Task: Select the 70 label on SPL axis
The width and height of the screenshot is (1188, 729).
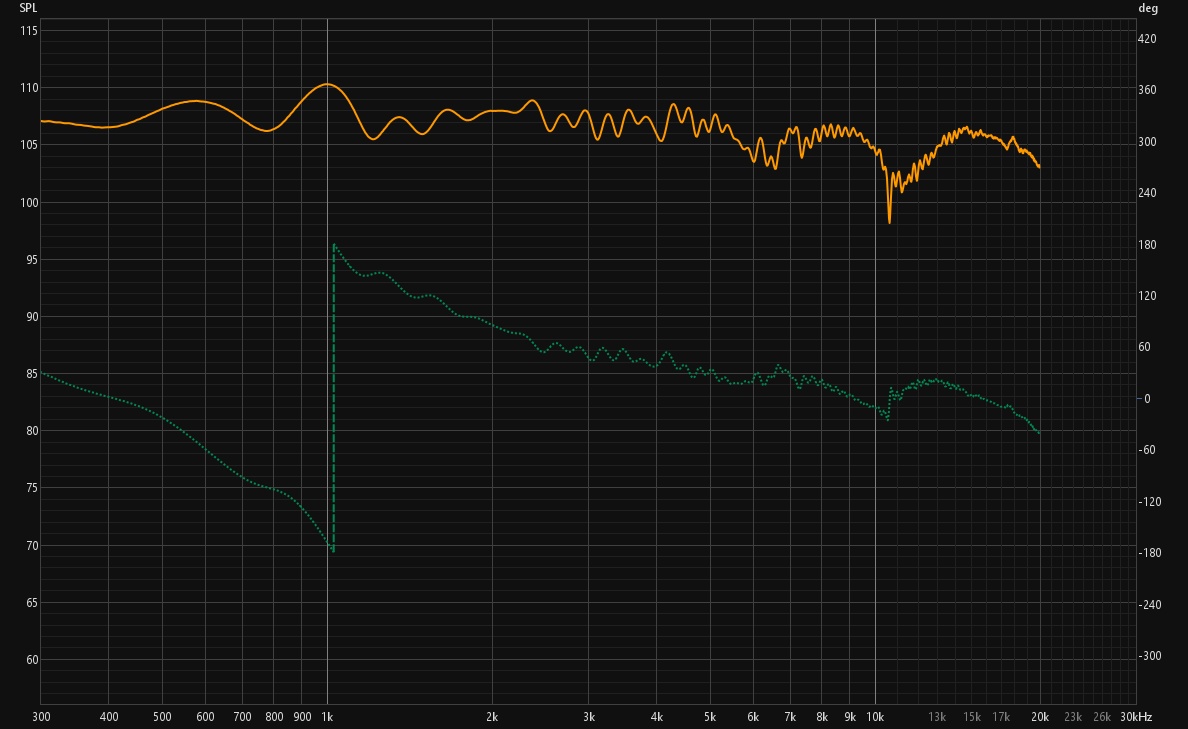Action: tap(32, 546)
